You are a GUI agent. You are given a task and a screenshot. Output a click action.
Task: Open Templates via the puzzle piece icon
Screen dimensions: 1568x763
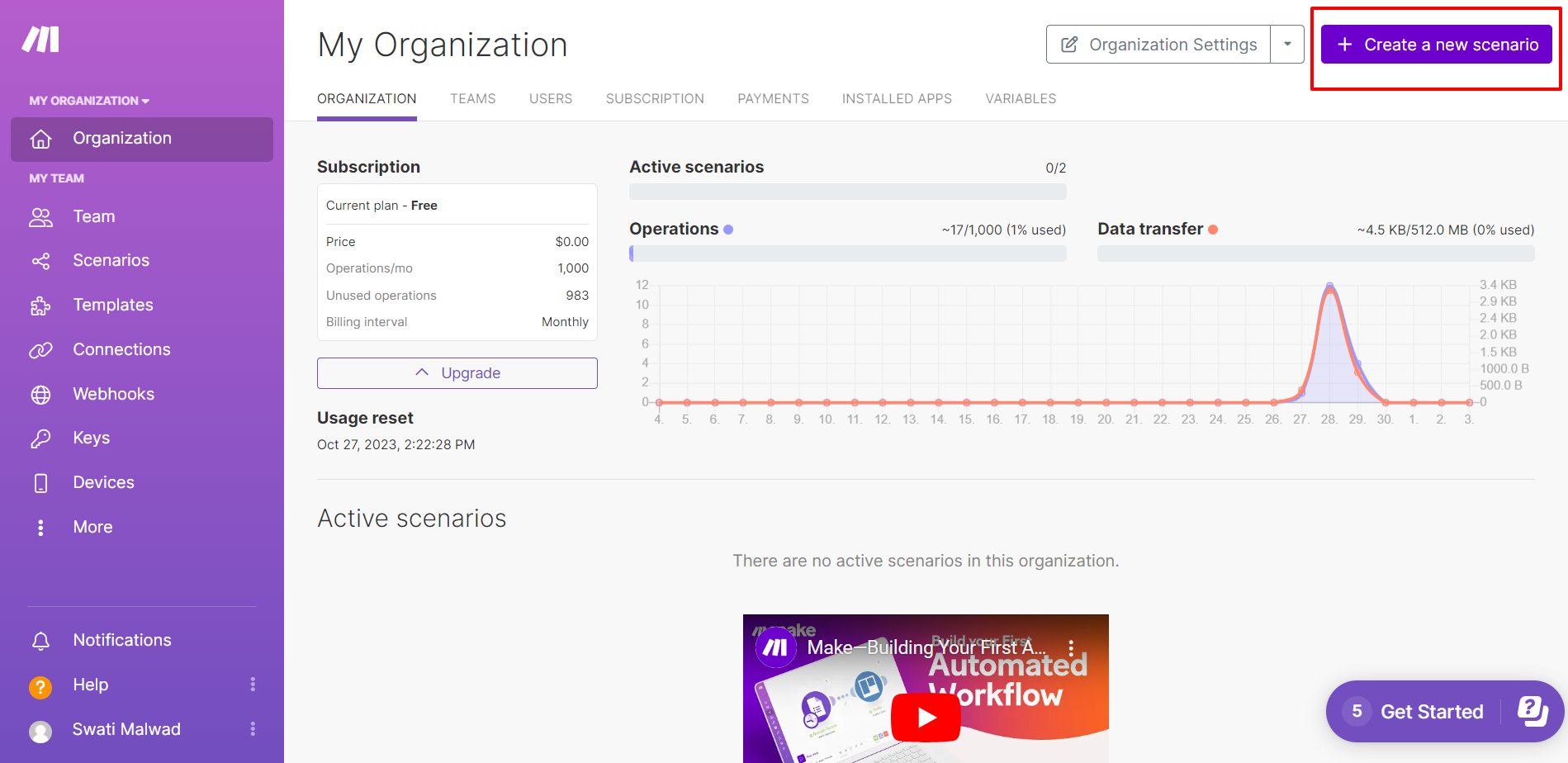pos(40,306)
